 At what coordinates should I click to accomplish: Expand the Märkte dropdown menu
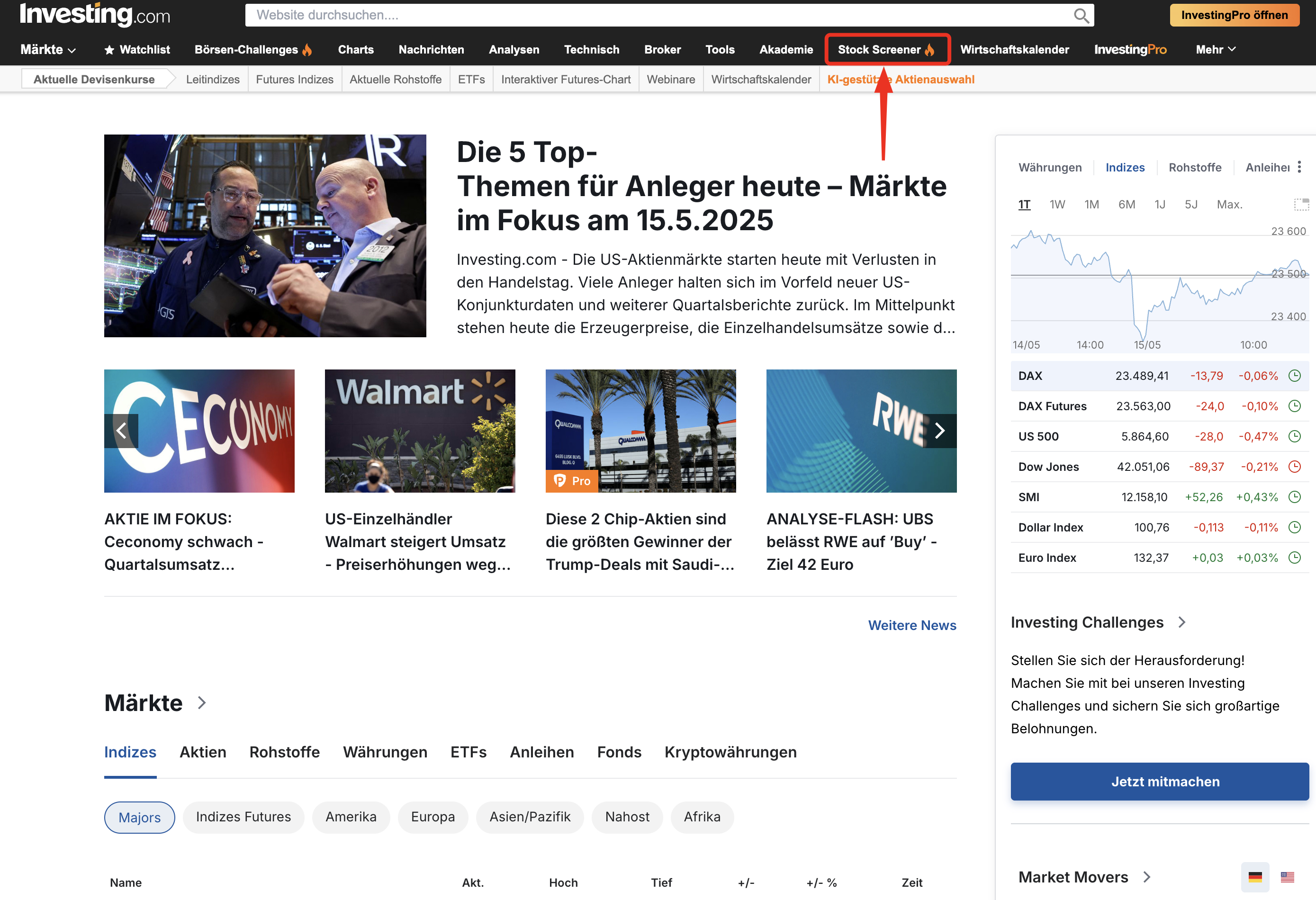coord(48,50)
